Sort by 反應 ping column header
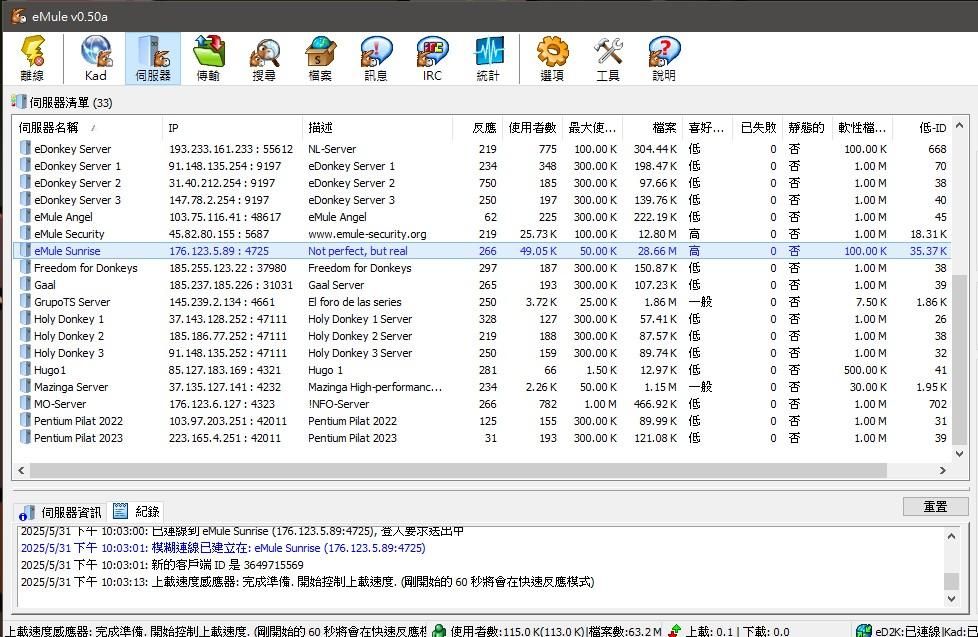The height and width of the screenshot is (637, 978). [x=478, y=128]
